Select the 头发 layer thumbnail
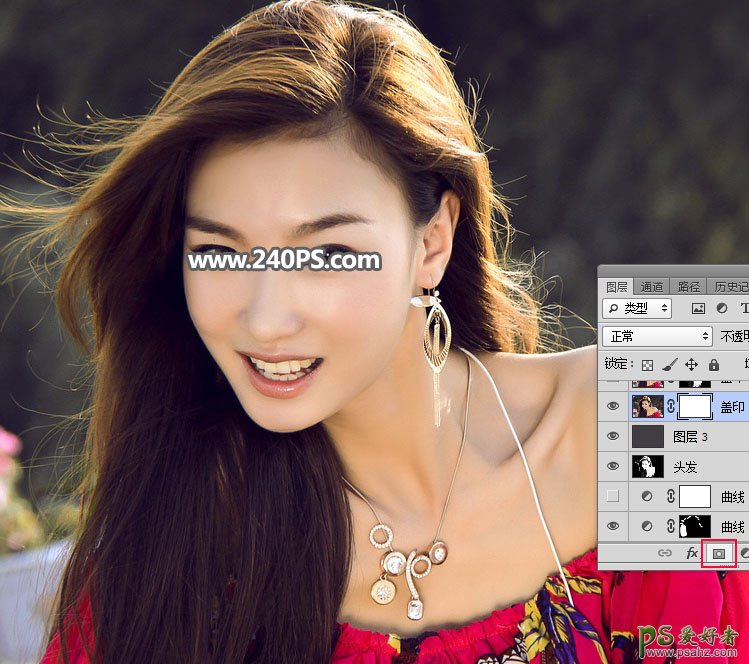The image size is (749, 664). click(x=648, y=466)
